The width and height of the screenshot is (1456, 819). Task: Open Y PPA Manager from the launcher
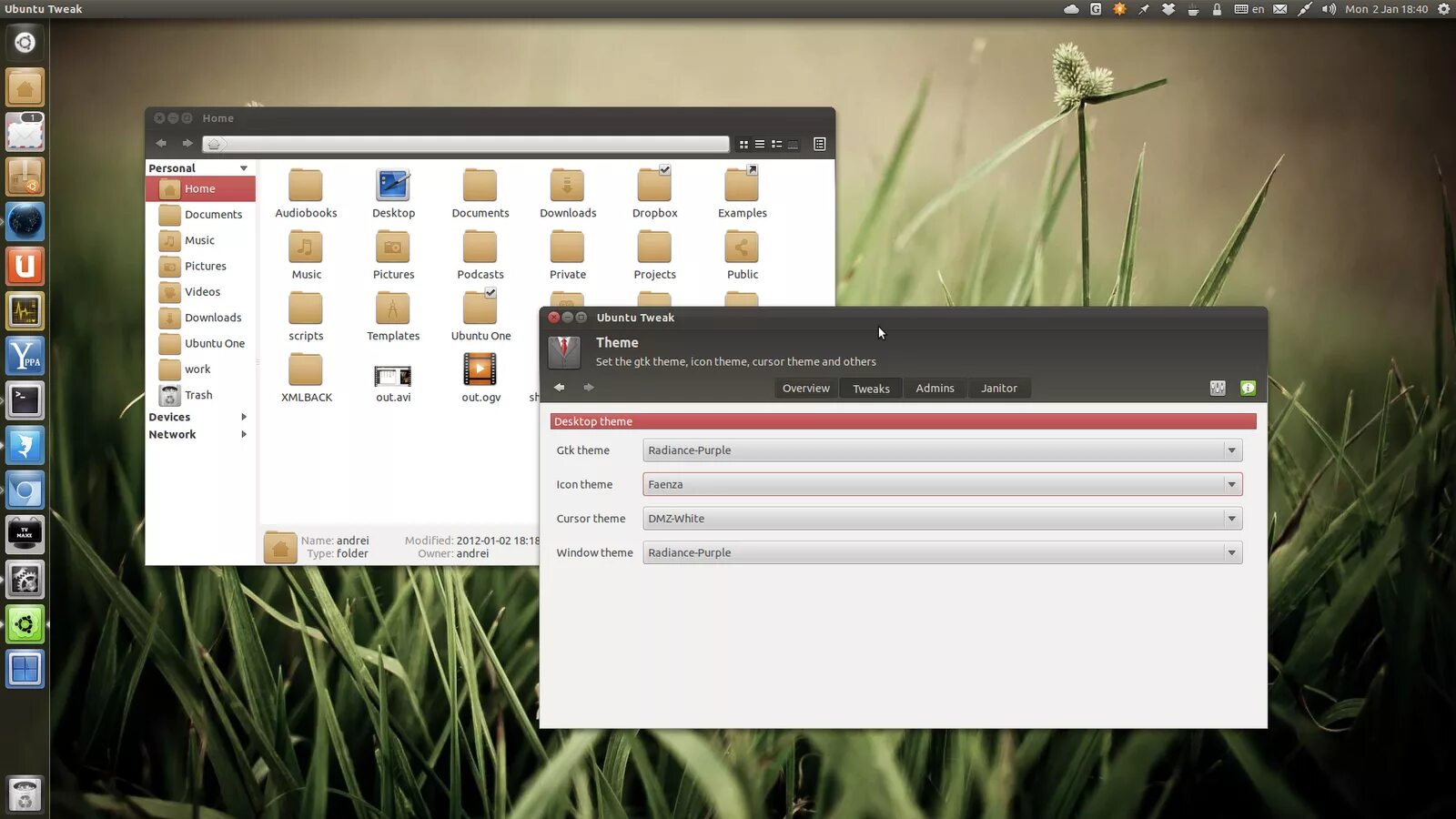point(25,356)
